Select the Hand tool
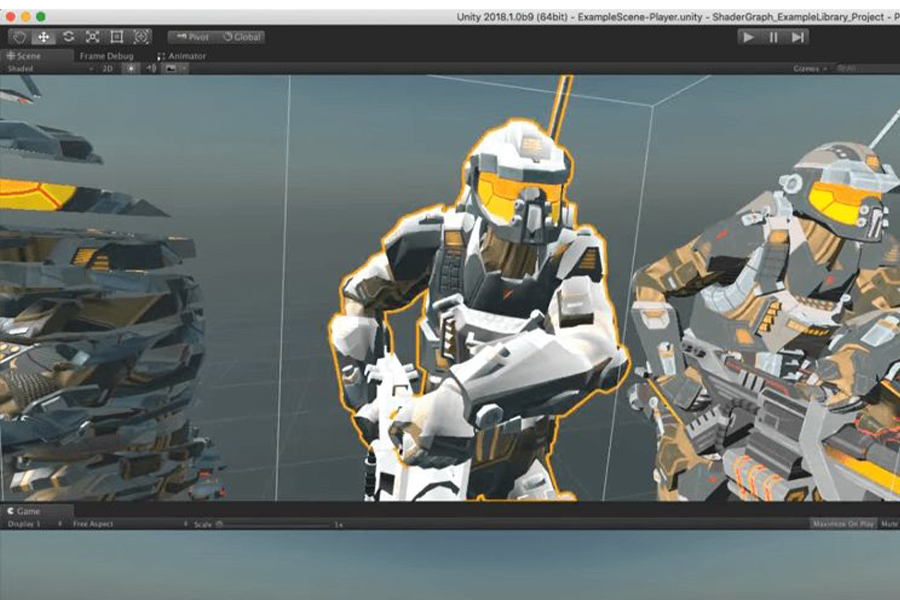Screen dimensions: 900x600 19,37
